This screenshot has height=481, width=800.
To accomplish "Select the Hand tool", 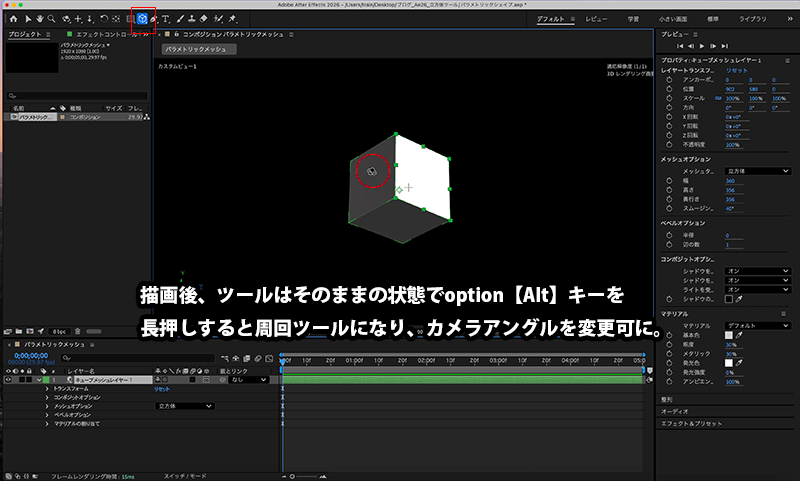I will tap(38, 18).
